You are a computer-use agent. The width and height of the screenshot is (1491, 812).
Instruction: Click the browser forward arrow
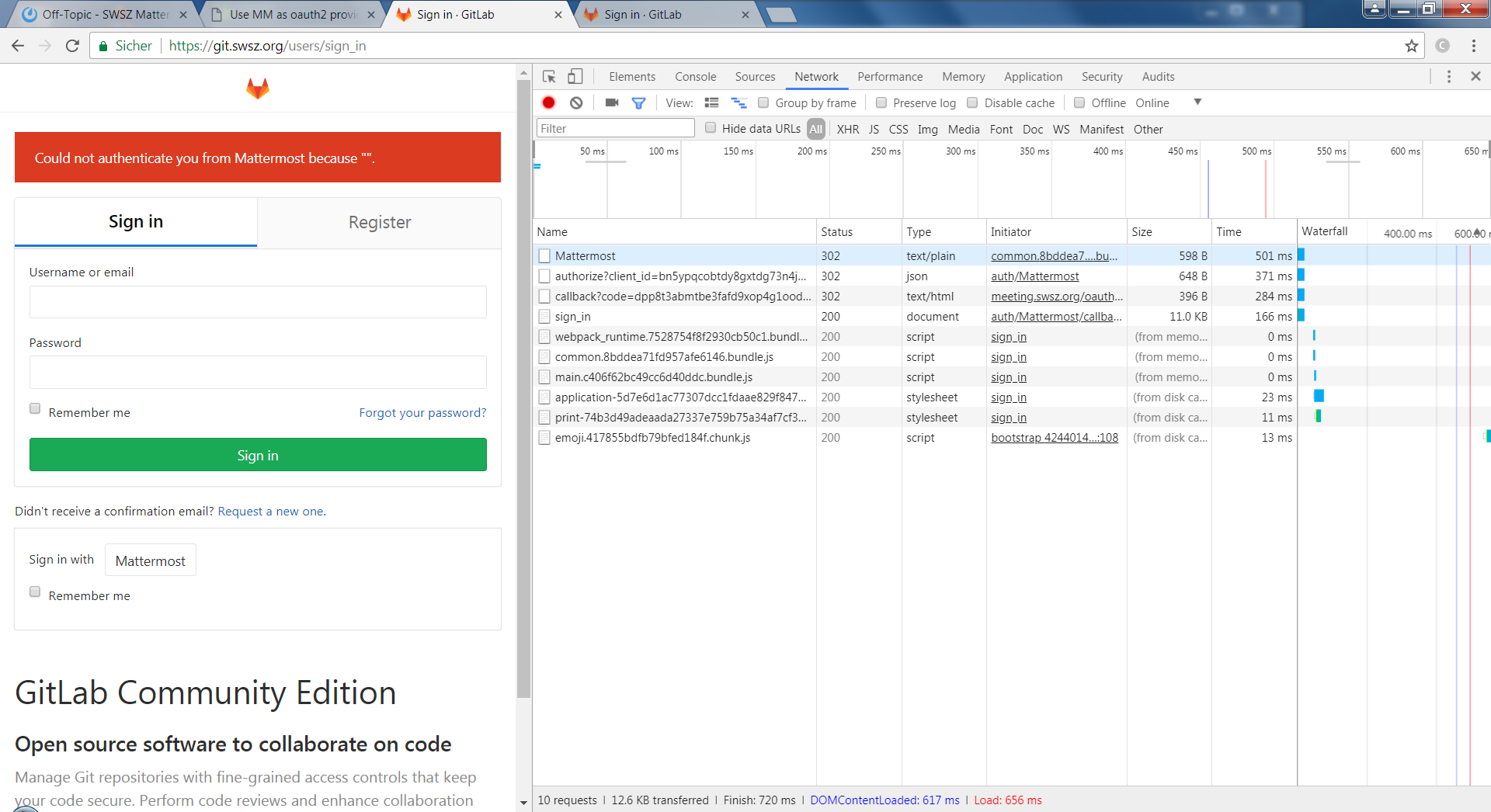click(x=45, y=46)
